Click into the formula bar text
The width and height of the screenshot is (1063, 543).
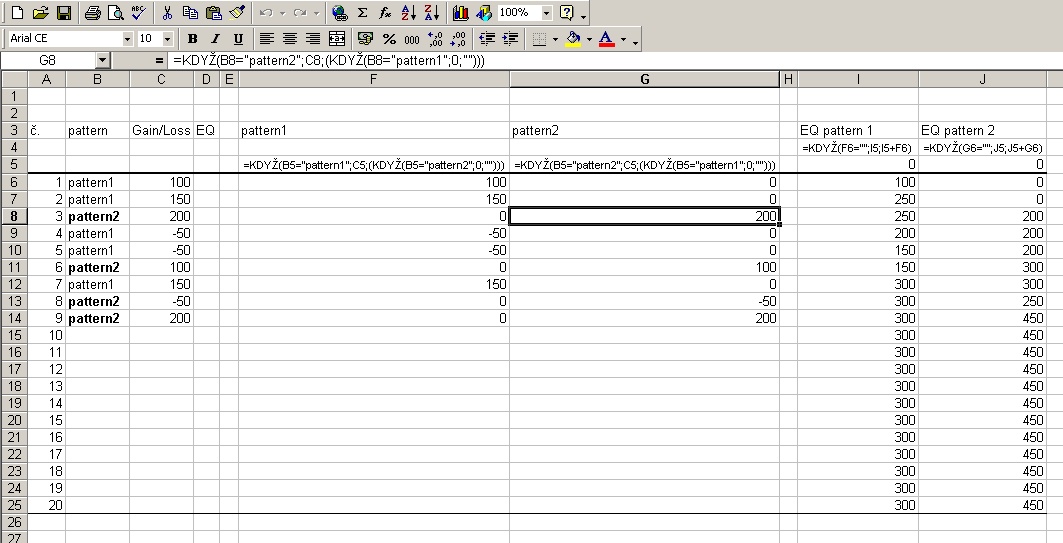(616, 60)
